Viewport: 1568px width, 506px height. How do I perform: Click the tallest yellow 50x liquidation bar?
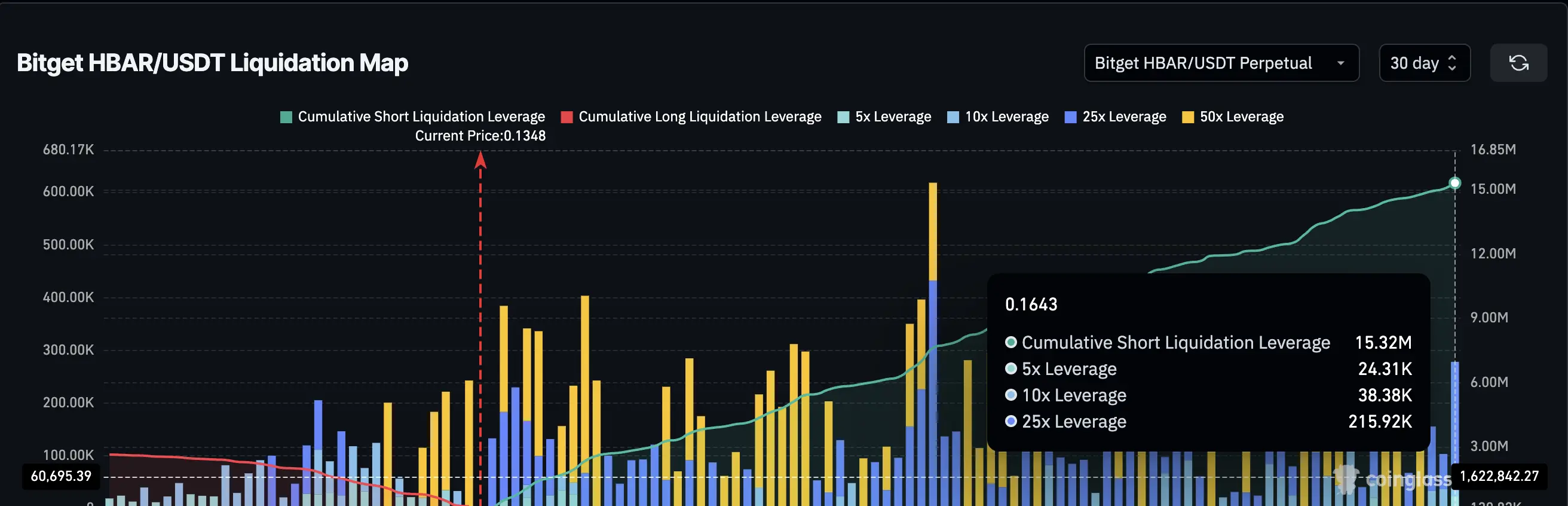click(x=933, y=231)
